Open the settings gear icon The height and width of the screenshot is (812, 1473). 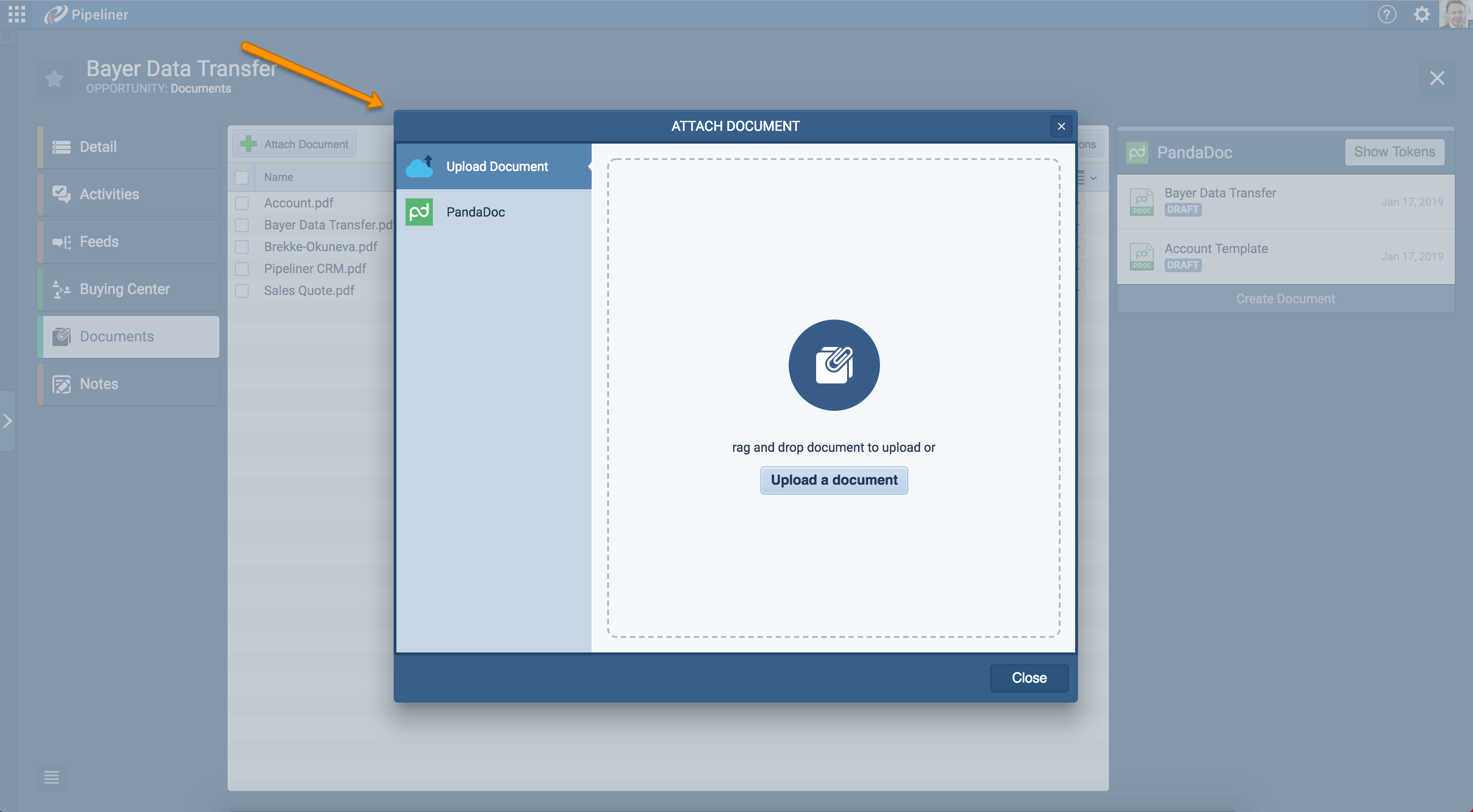tap(1421, 14)
